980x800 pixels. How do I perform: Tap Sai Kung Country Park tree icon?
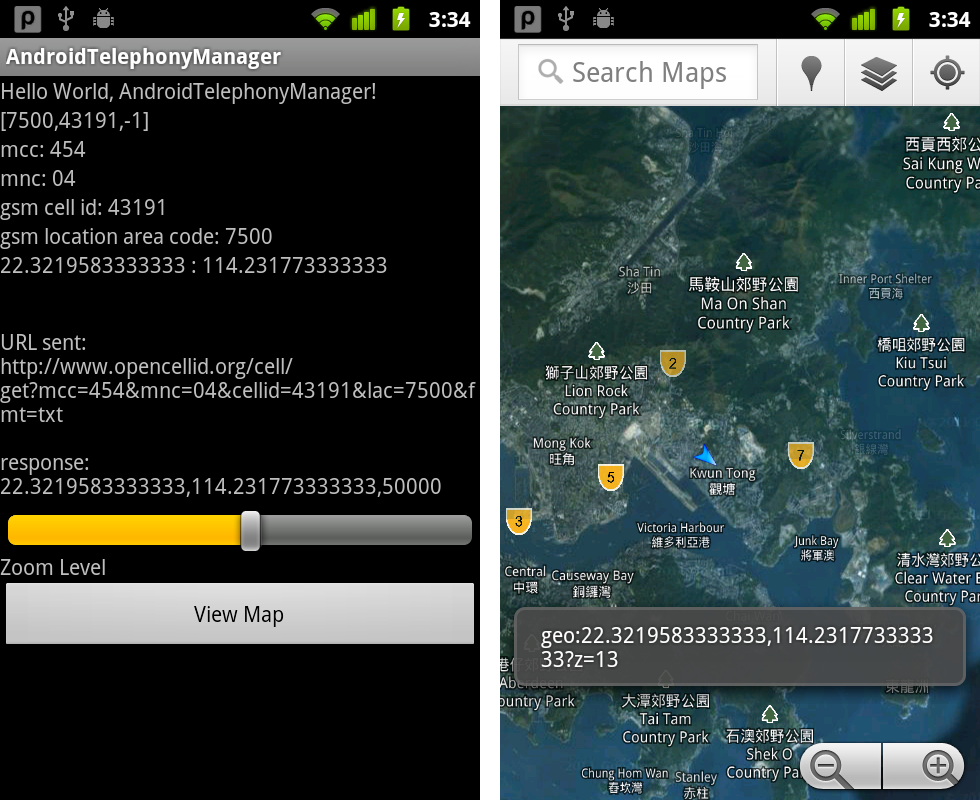click(951, 121)
